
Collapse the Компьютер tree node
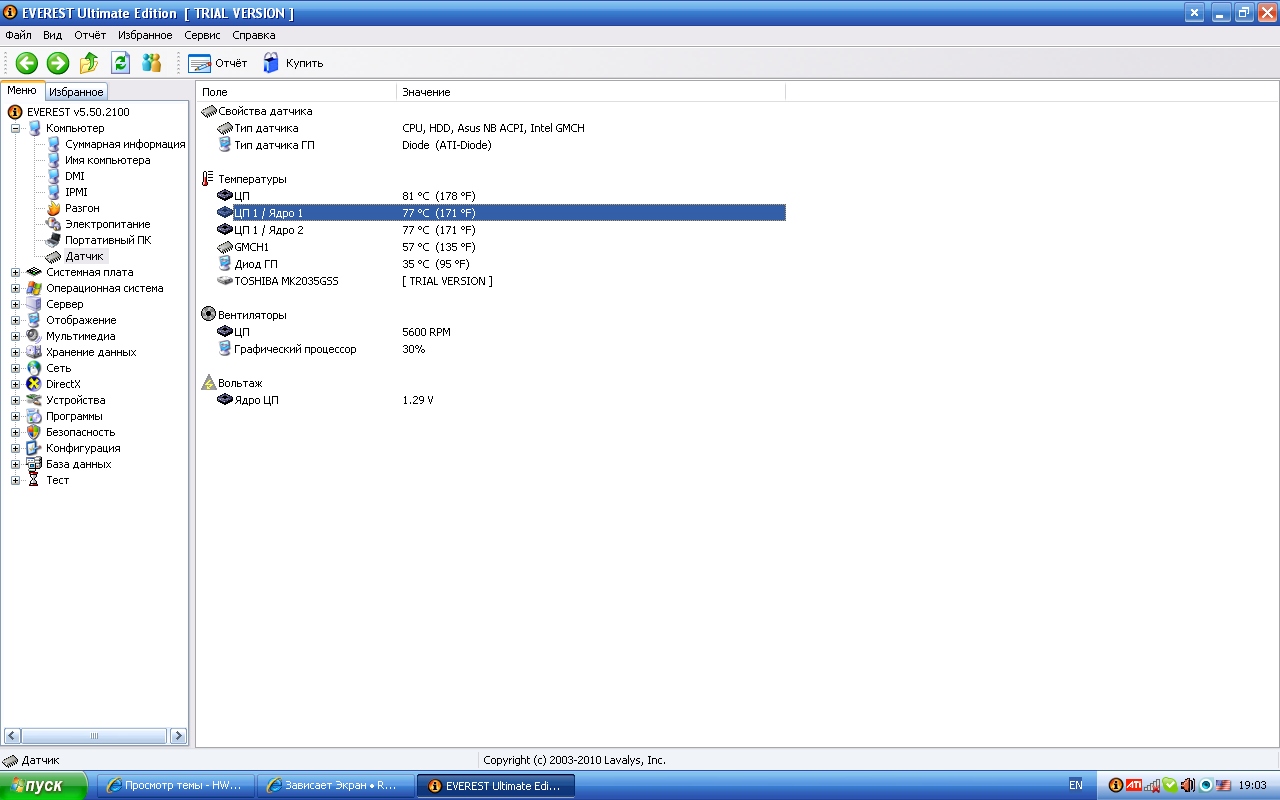click(16, 128)
